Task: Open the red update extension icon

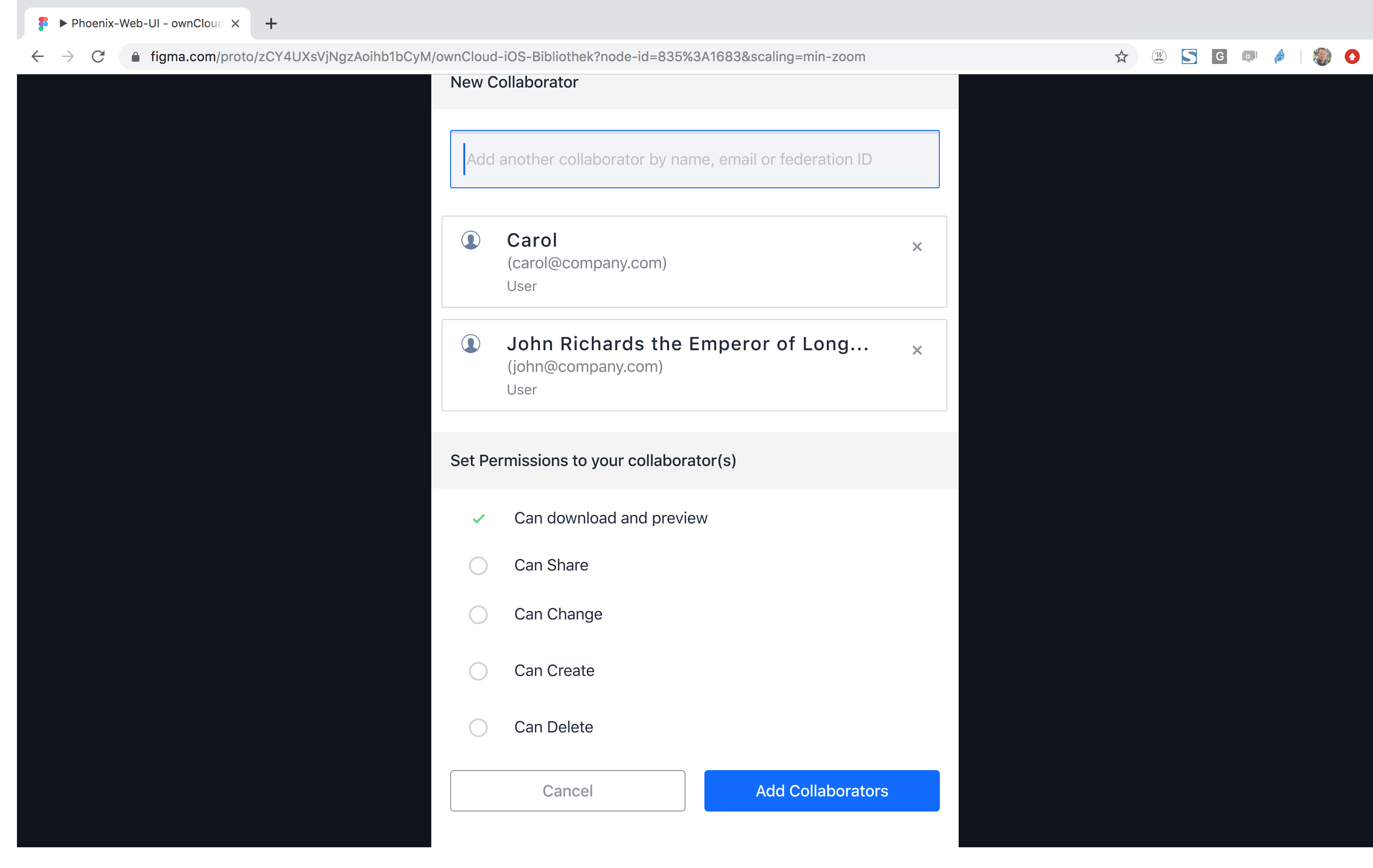Action: [1351, 56]
